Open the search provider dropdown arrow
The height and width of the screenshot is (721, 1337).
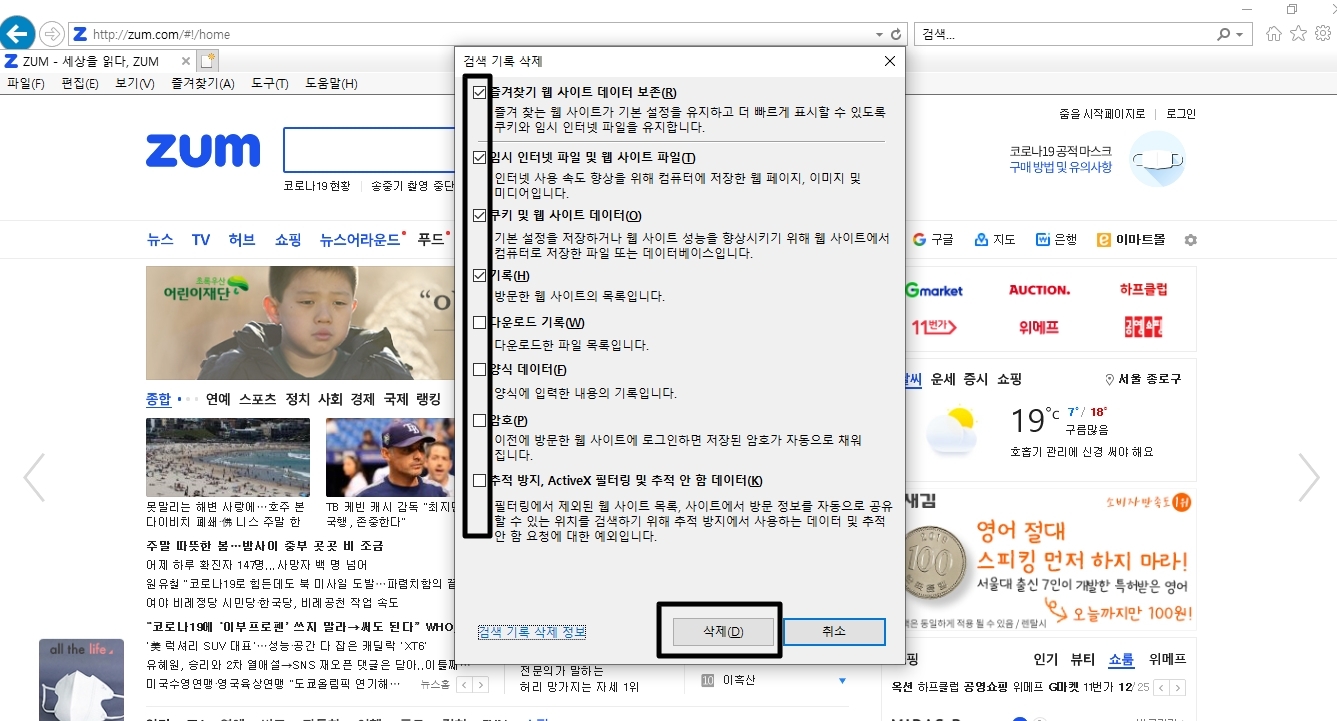tap(1240, 34)
